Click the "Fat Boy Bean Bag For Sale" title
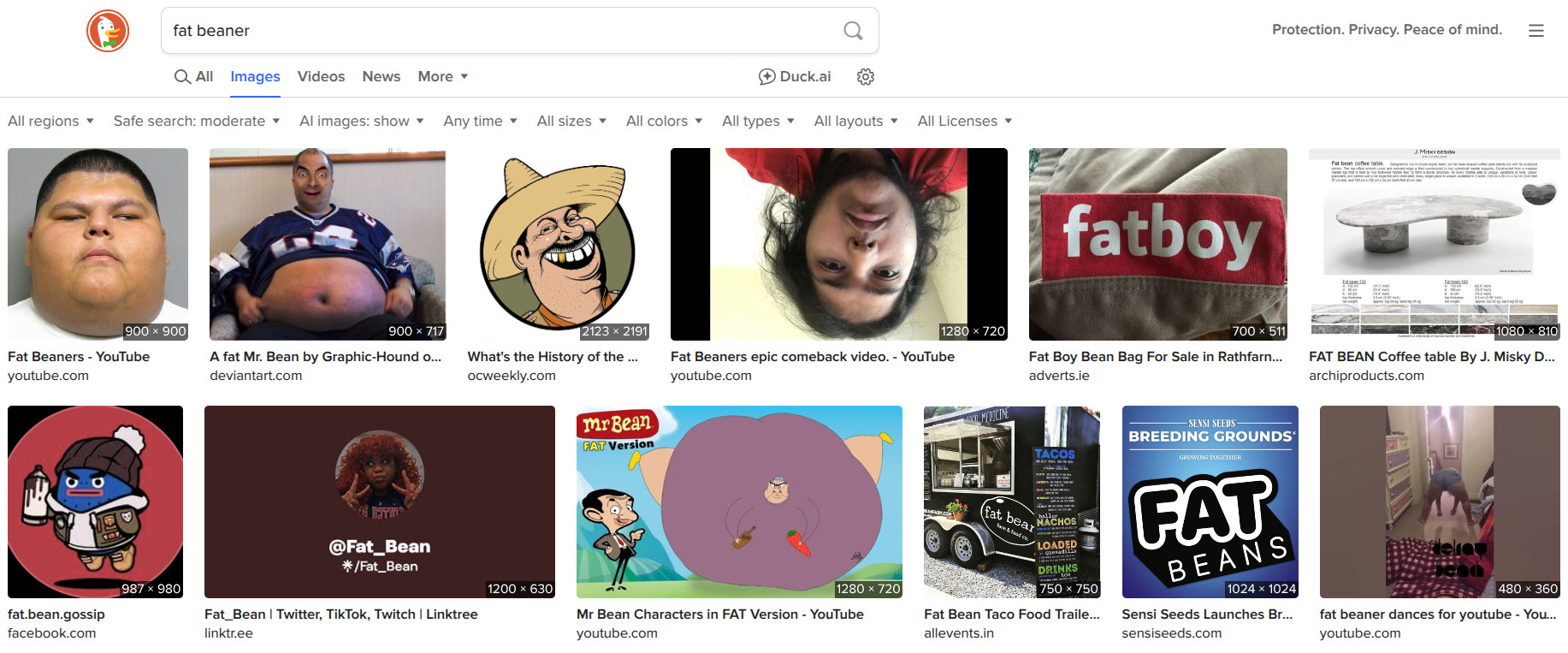The width and height of the screenshot is (1568, 653). 1156,357
